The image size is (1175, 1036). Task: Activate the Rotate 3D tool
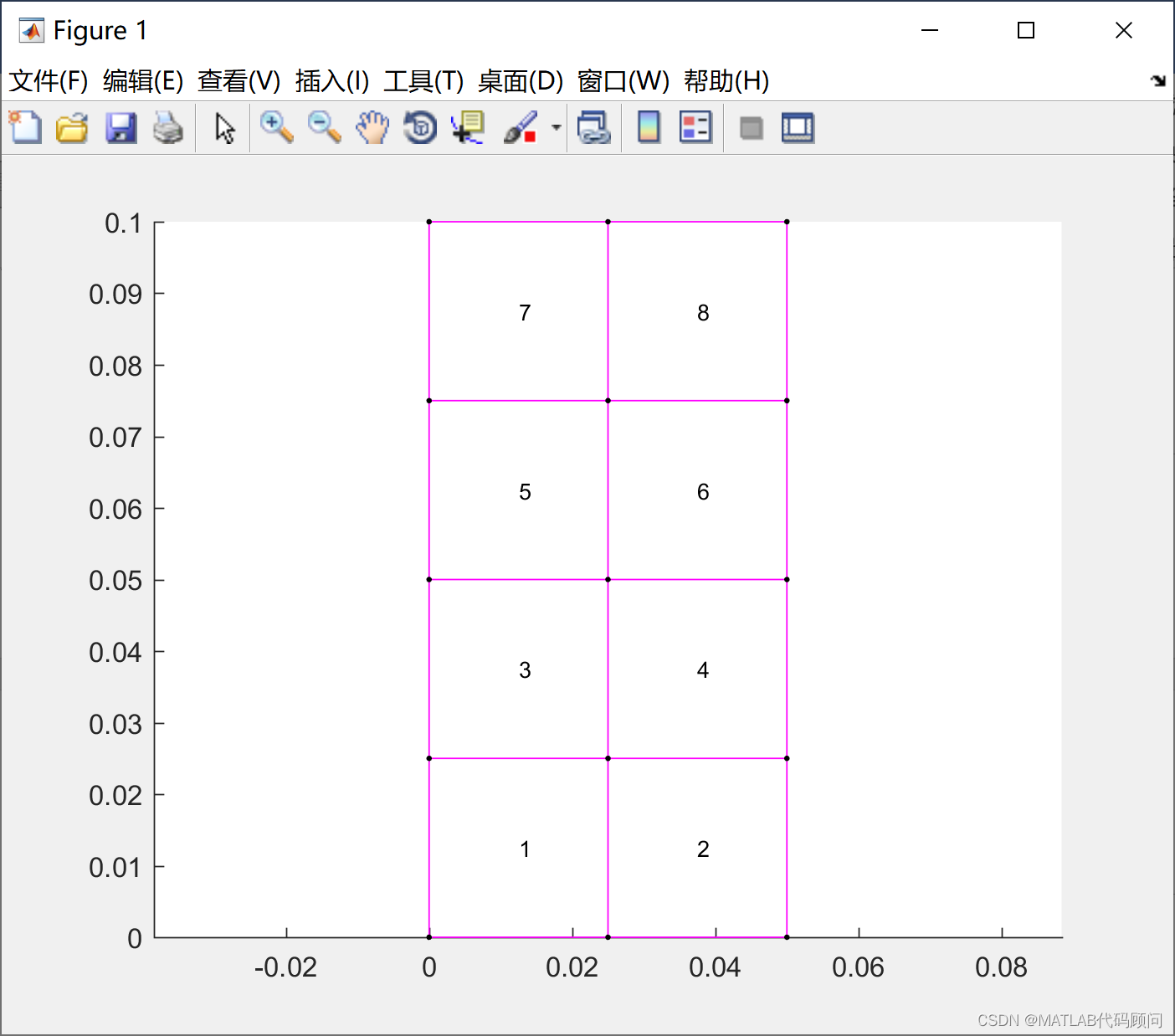click(420, 127)
